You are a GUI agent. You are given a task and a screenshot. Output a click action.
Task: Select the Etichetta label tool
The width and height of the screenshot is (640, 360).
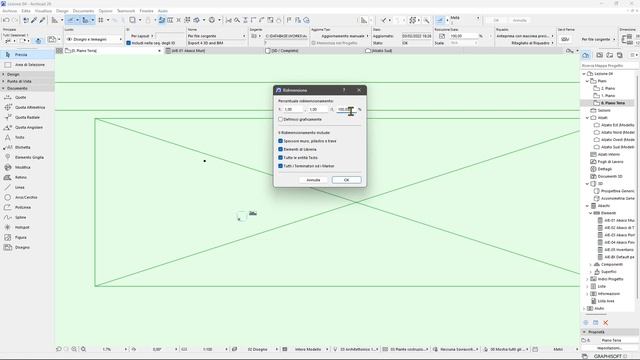22,147
